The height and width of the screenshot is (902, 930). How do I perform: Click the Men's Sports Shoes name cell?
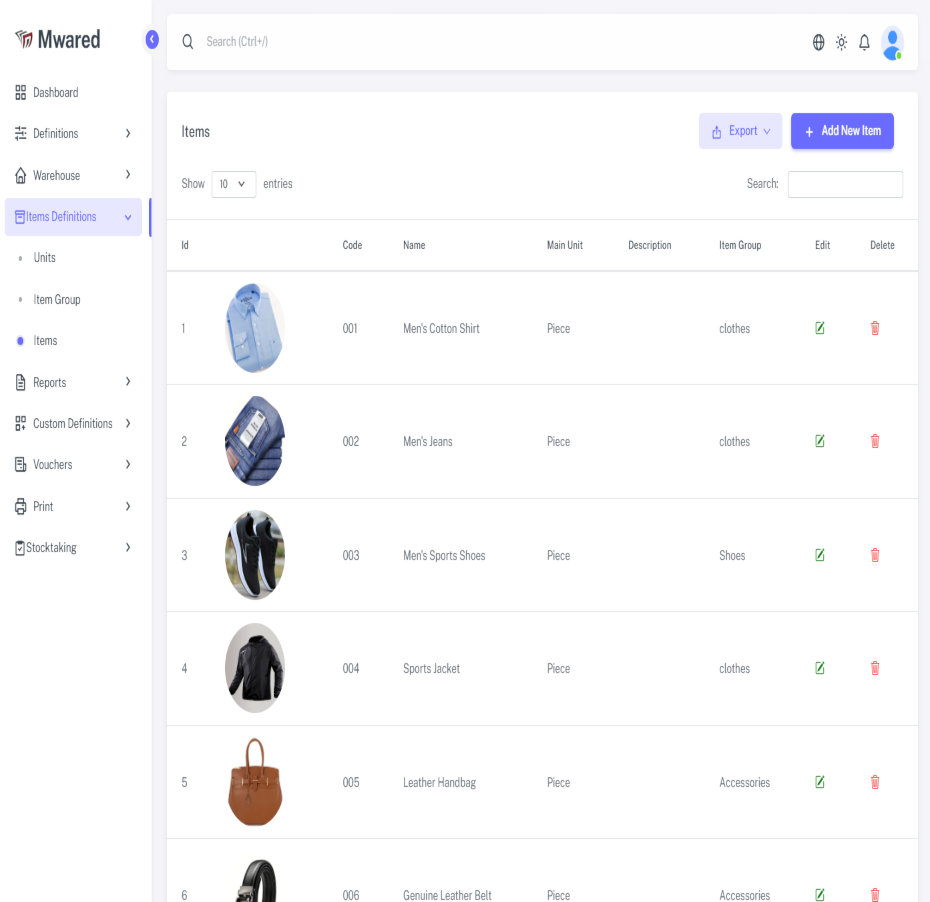444,555
